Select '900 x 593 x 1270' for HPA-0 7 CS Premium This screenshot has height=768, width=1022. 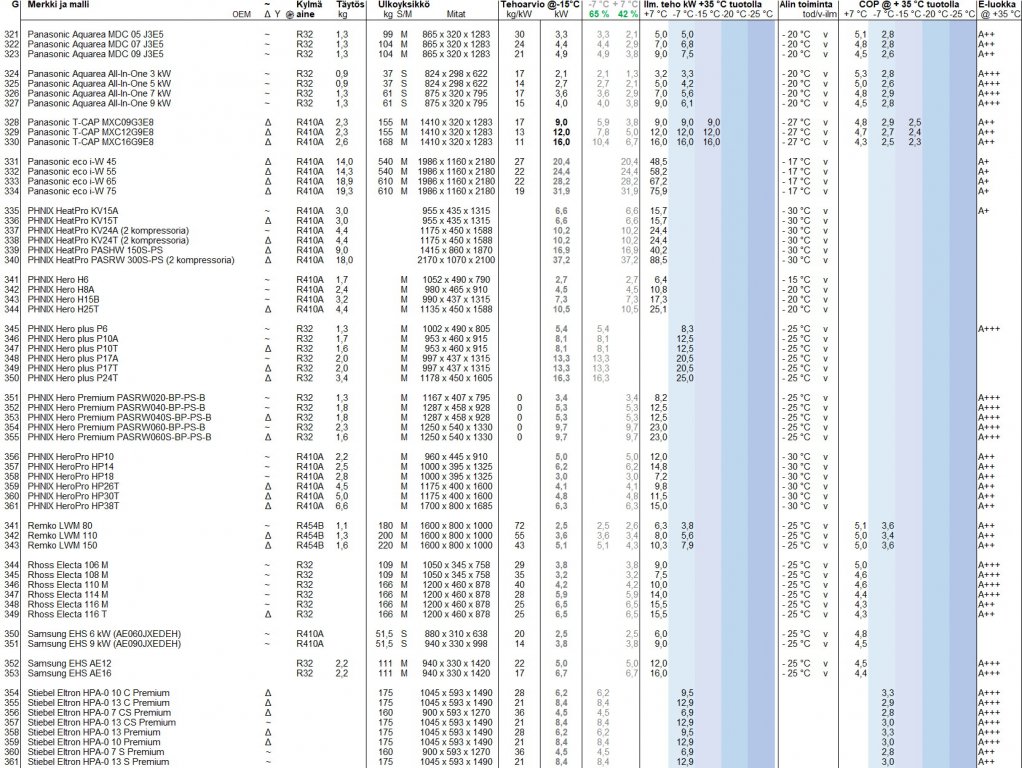456,712
